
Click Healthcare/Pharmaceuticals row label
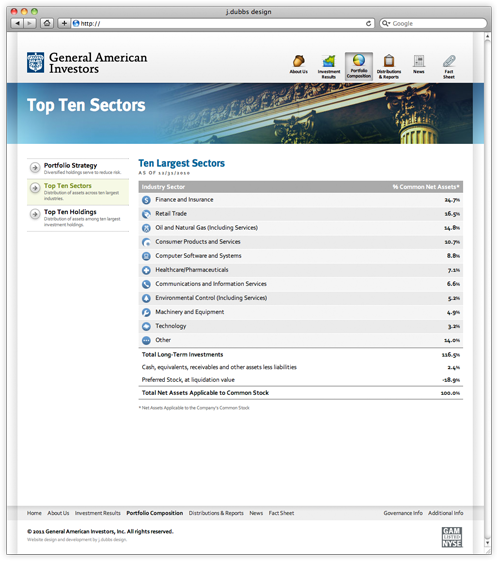pos(192,270)
